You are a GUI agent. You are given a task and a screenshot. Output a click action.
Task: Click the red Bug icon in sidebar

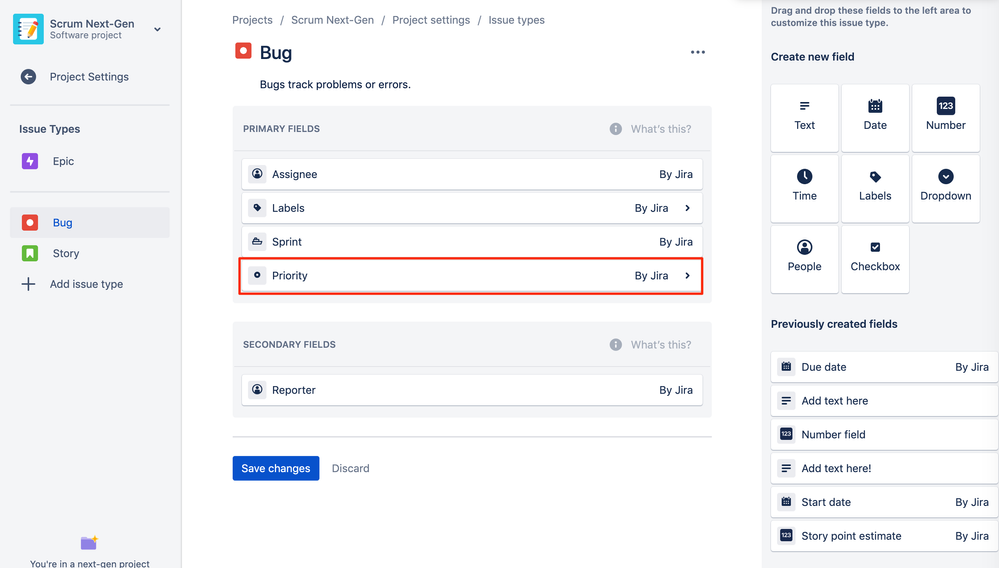(x=30, y=222)
